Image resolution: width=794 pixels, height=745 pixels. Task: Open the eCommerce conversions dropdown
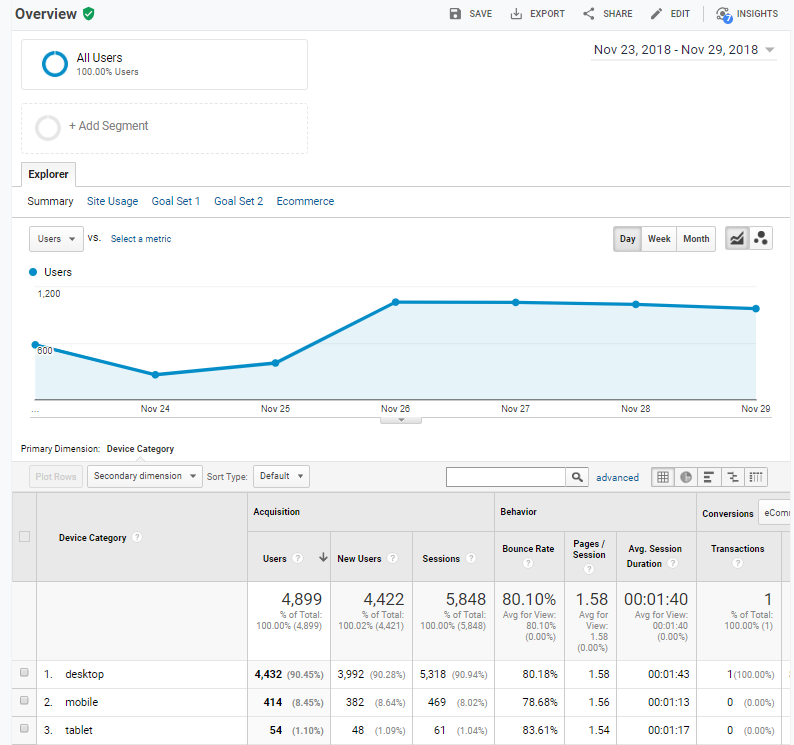(x=775, y=513)
